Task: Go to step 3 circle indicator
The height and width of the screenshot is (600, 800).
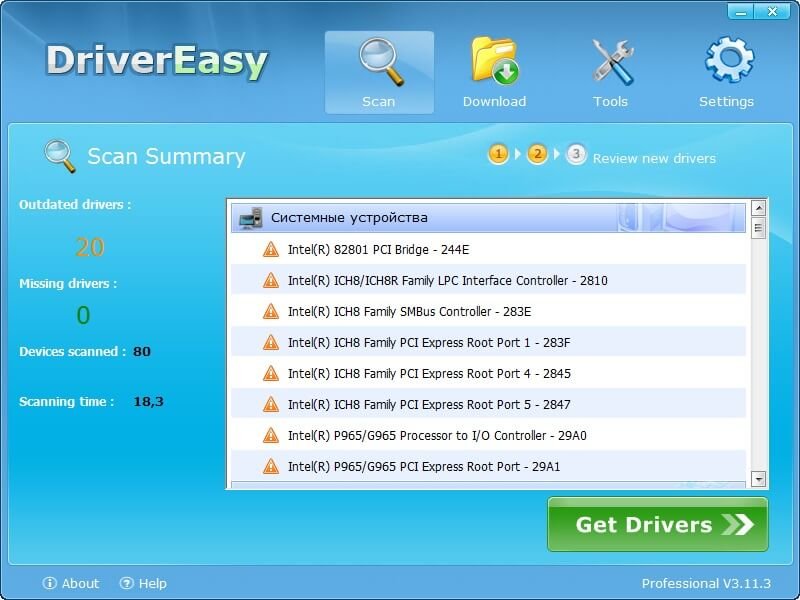Action: coord(576,154)
